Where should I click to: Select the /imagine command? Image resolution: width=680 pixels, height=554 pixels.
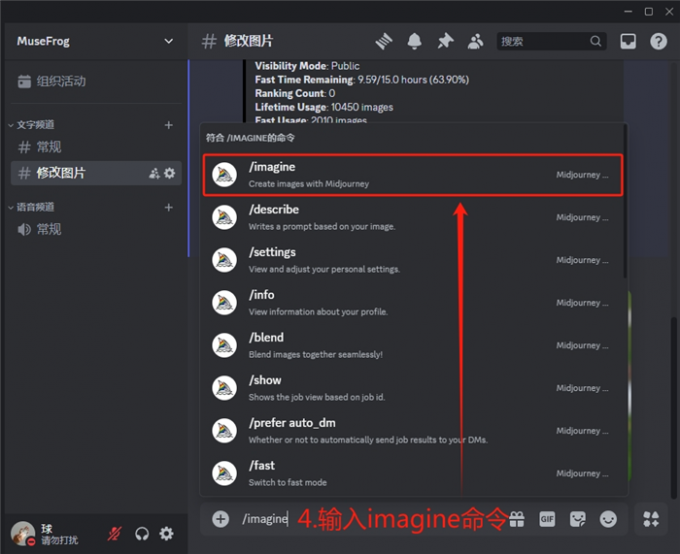coord(413,175)
